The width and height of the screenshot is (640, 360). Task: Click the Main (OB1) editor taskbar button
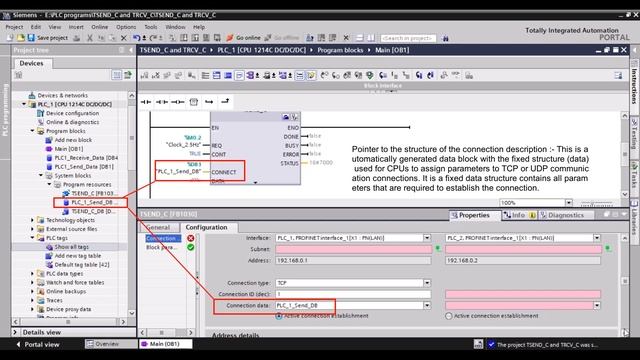pyautogui.click(x=165, y=344)
